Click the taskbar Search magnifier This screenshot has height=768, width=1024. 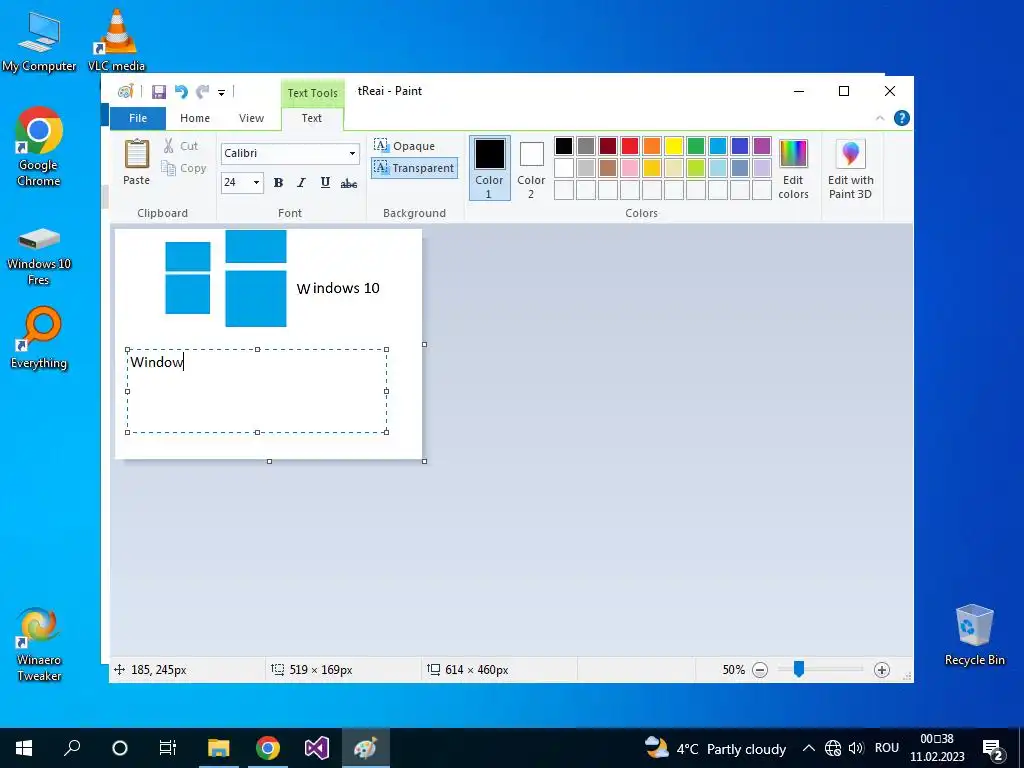pos(72,748)
